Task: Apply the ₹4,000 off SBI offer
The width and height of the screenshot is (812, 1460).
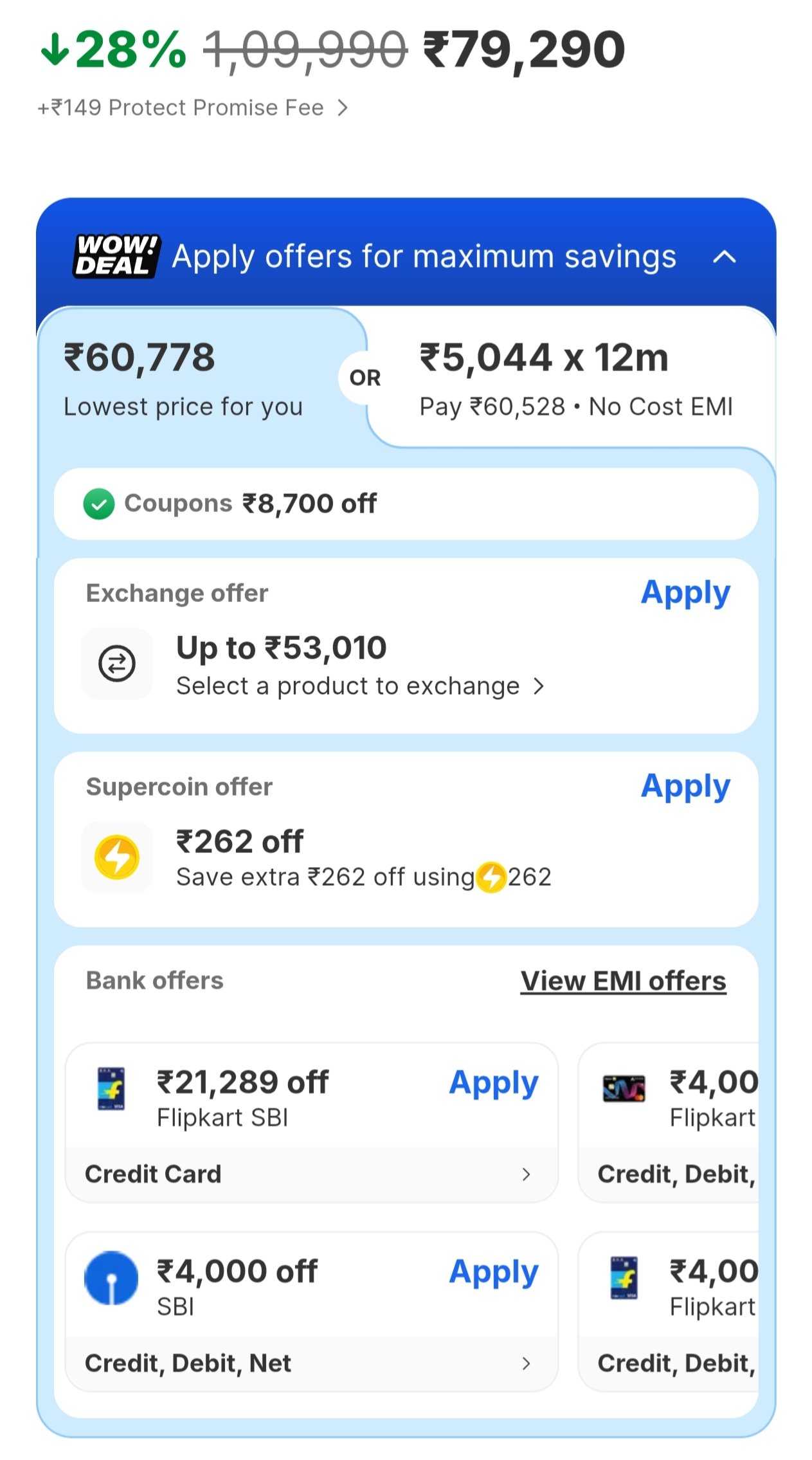Action: point(493,1272)
